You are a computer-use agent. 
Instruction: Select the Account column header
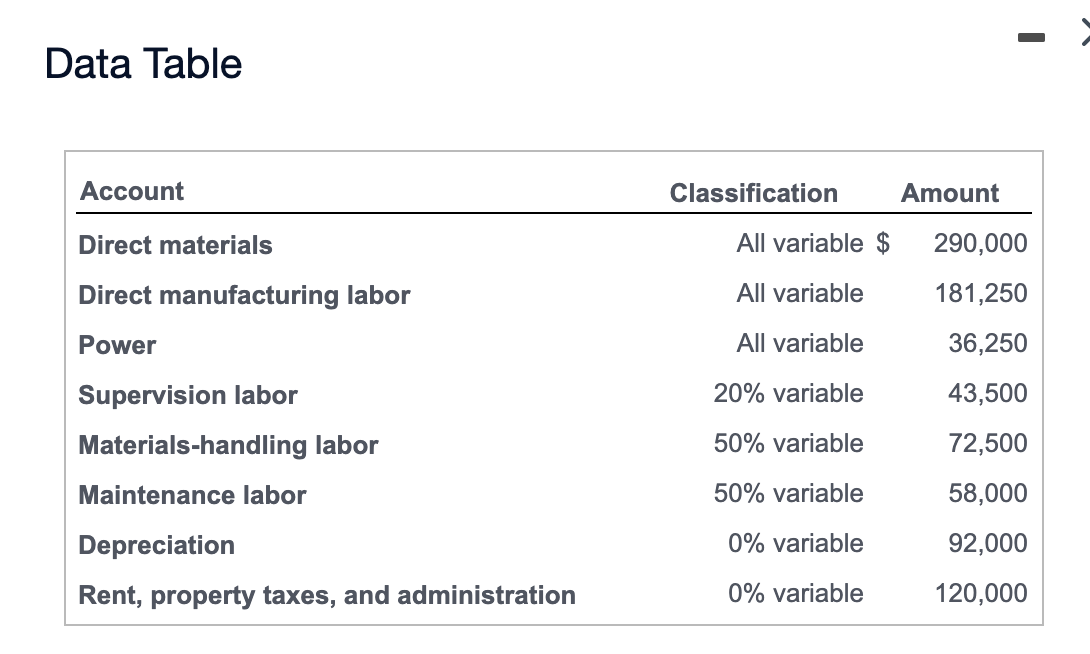[131, 191]
